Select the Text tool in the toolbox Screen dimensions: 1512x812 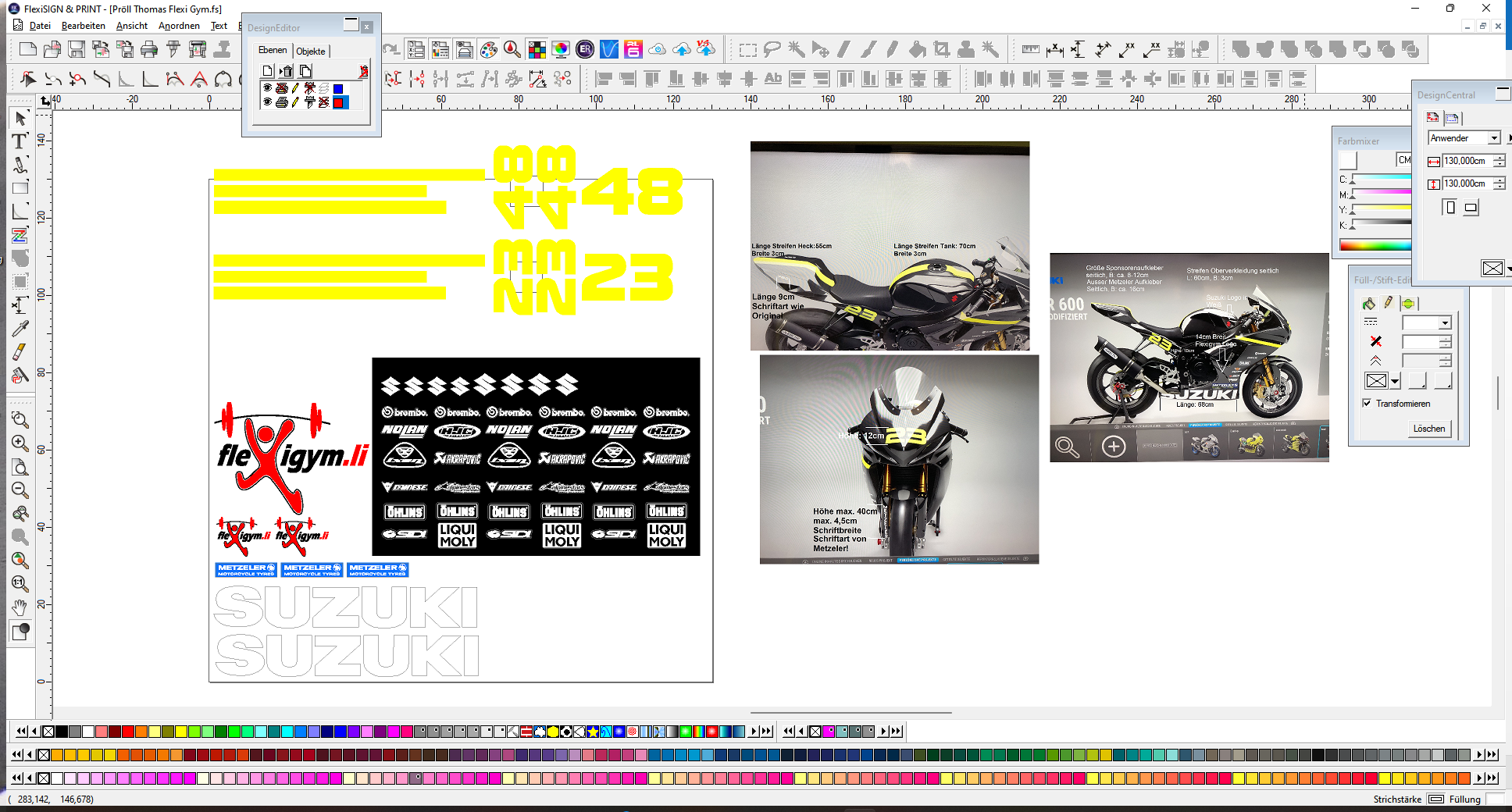20,141
